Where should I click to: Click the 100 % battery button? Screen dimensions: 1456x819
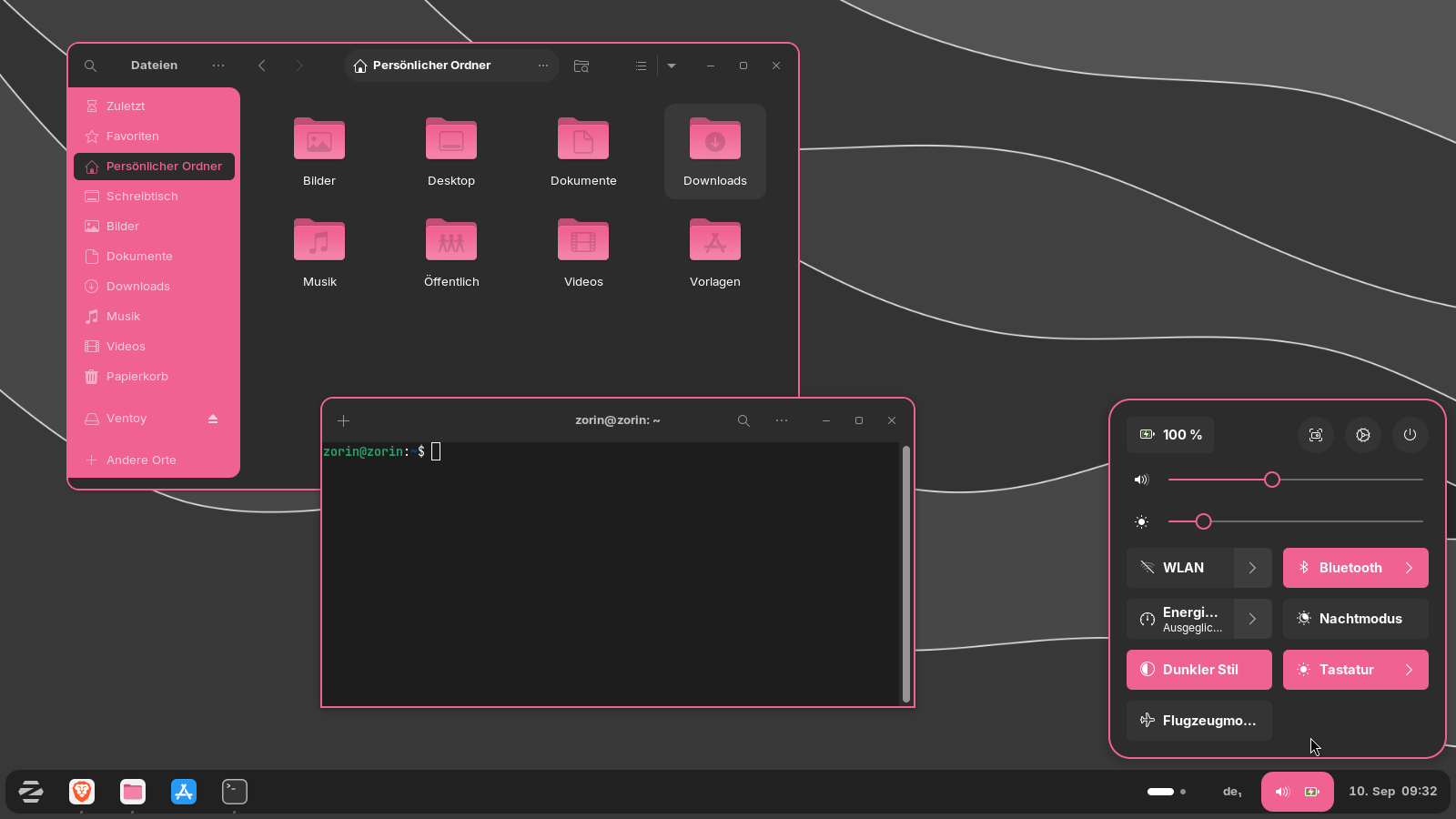click(x=1170, y=435)
